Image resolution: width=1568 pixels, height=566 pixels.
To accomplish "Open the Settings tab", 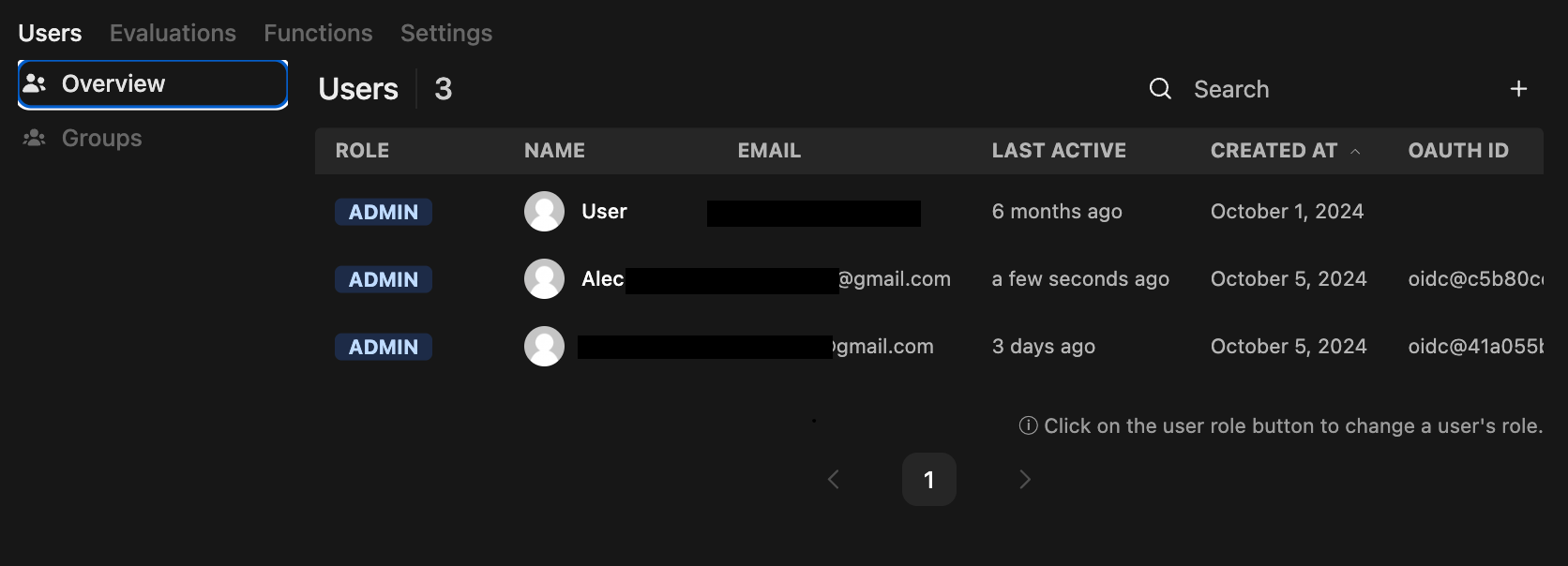I will pyautogui.click(x=446, y=33).
